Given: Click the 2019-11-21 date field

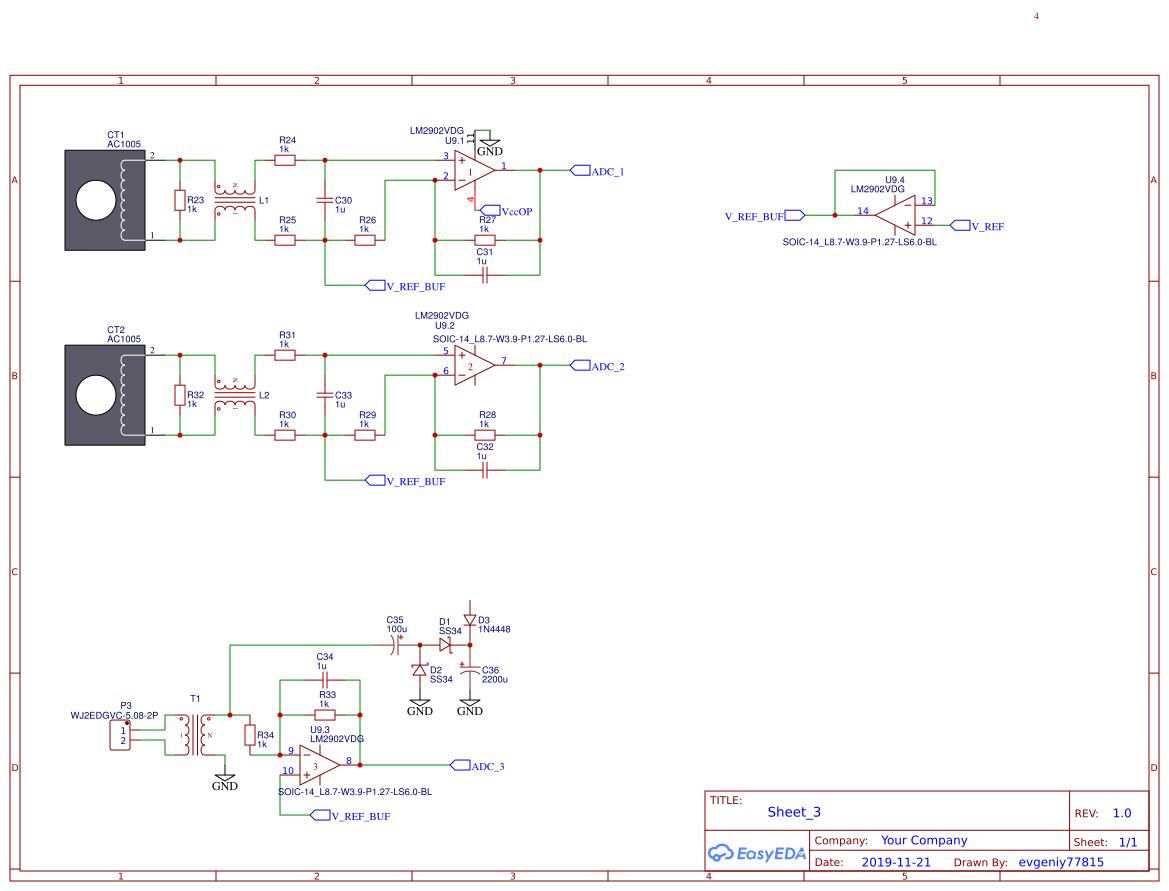Looking at the screenshot, I should (895, 862).
